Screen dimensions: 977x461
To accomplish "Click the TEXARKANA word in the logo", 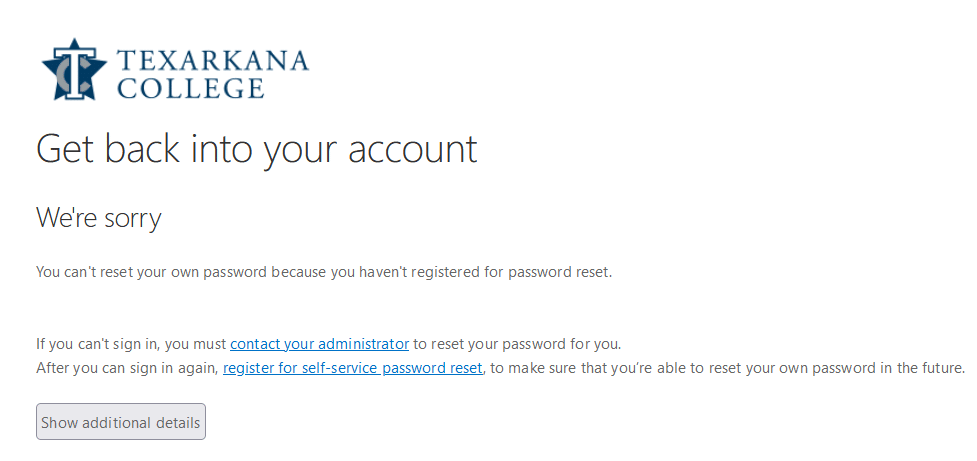I will [x=212, y=61].
